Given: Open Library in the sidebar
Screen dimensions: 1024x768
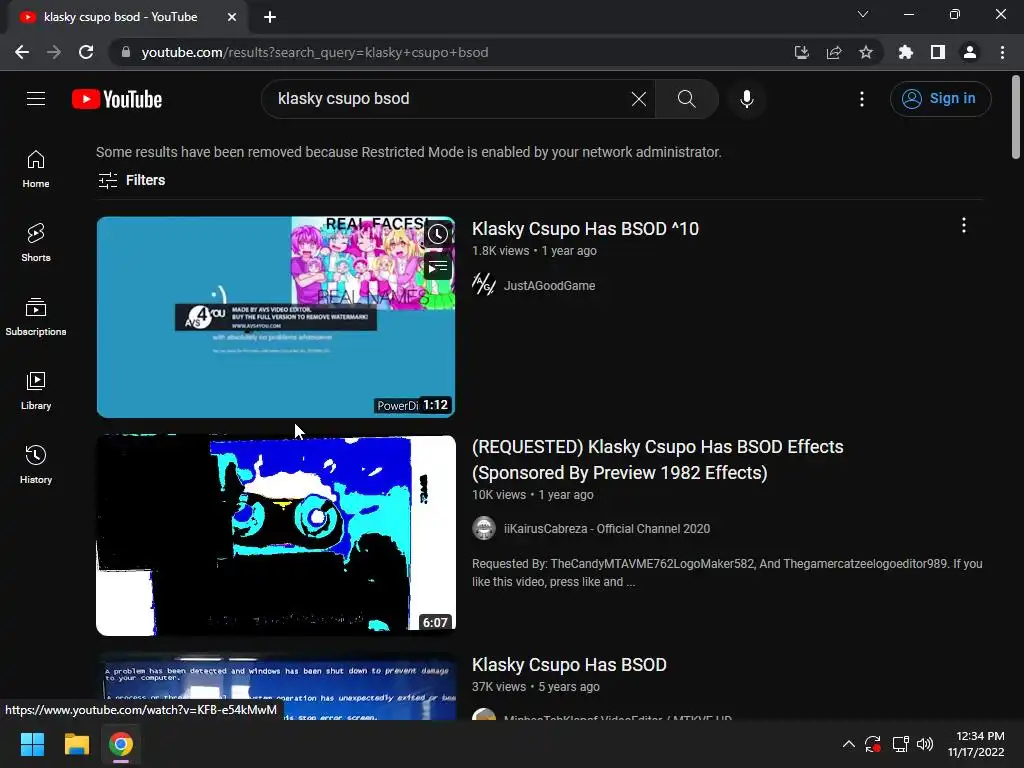Looking at the screenshot, I should pyautogui.click(x=36, y=391).
